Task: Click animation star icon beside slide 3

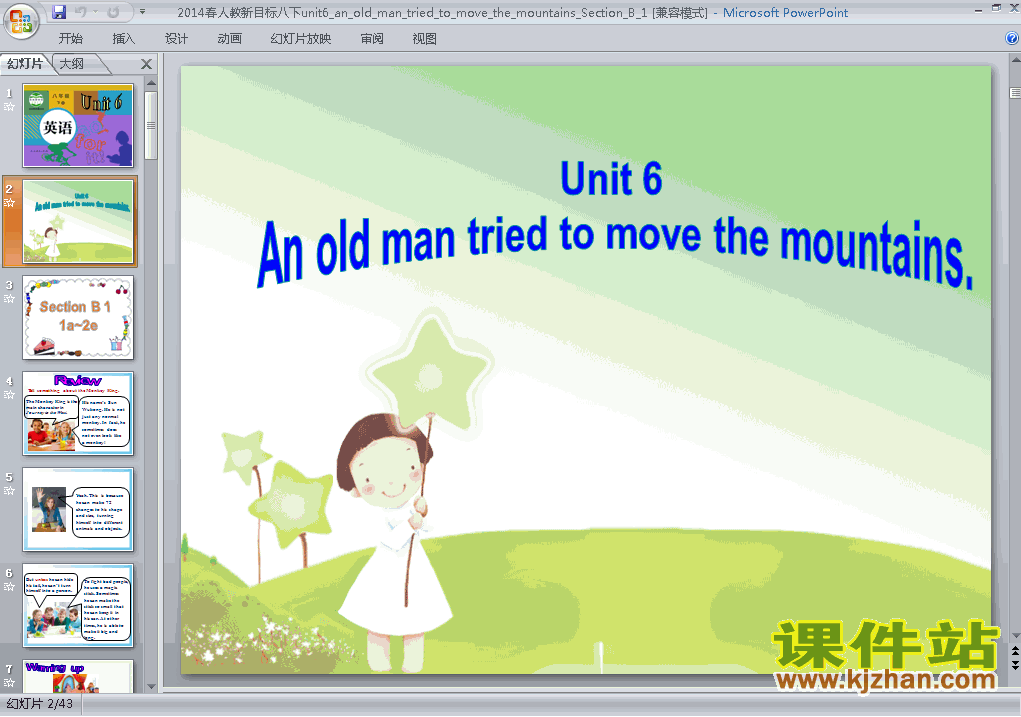Action: click(9, 298)
